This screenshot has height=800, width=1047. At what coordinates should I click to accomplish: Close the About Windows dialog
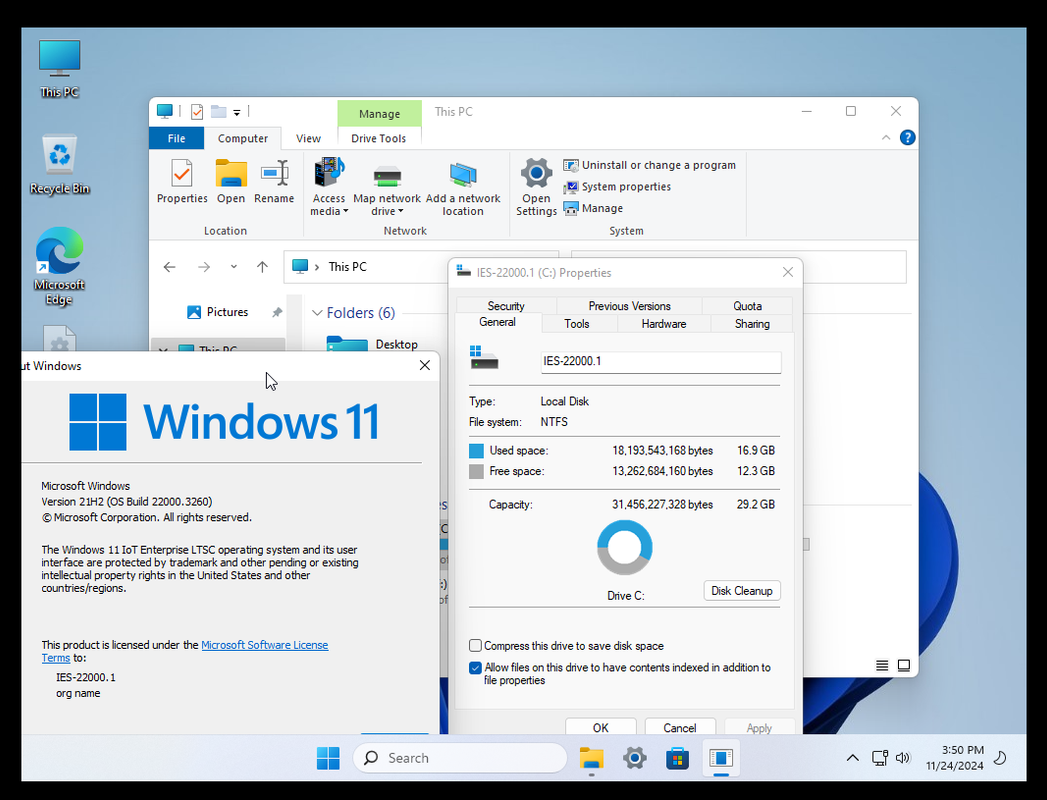425,365
